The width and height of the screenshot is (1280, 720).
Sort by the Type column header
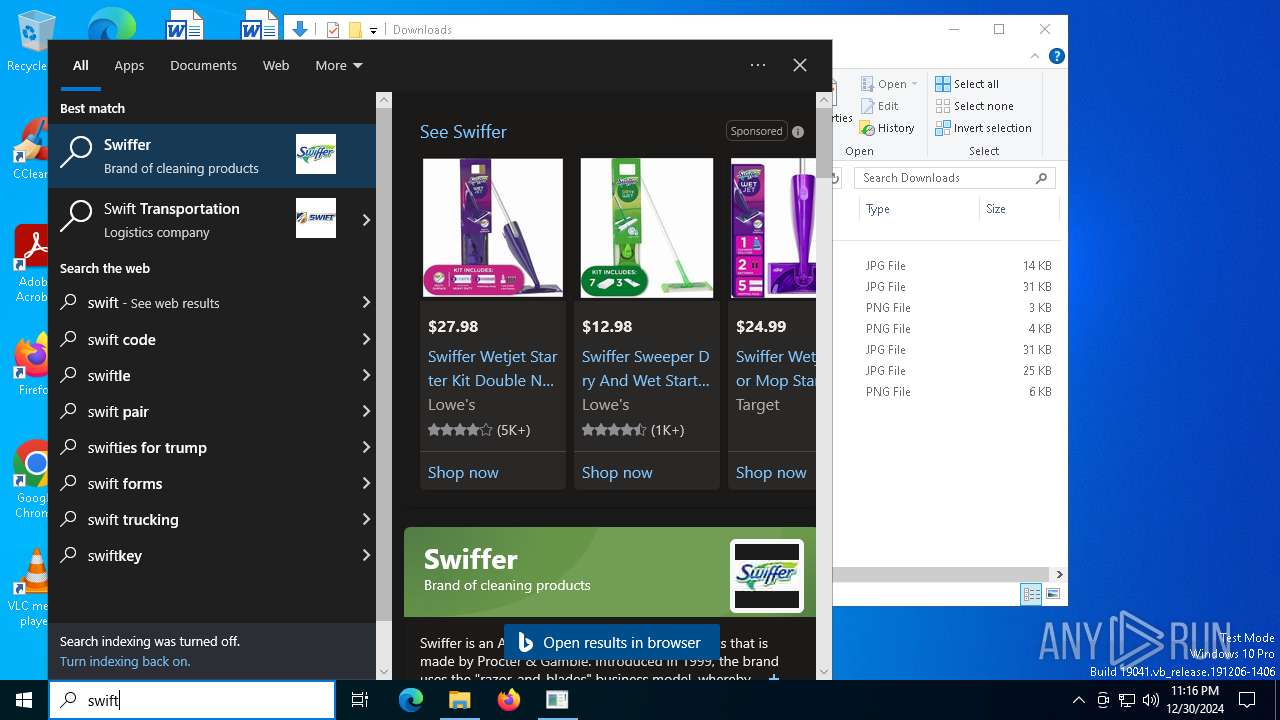(920, 209)
